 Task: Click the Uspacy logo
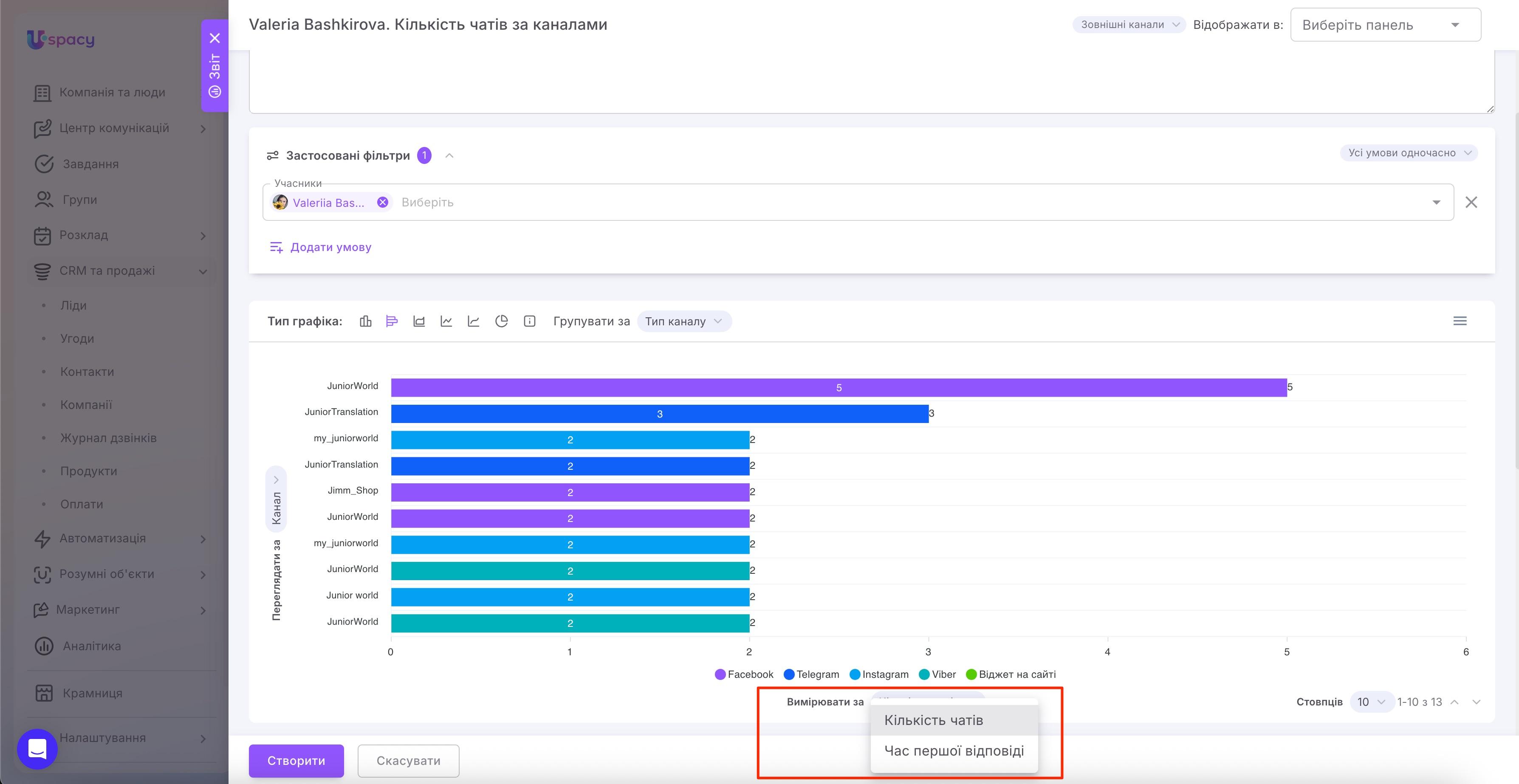pos(61,39)
